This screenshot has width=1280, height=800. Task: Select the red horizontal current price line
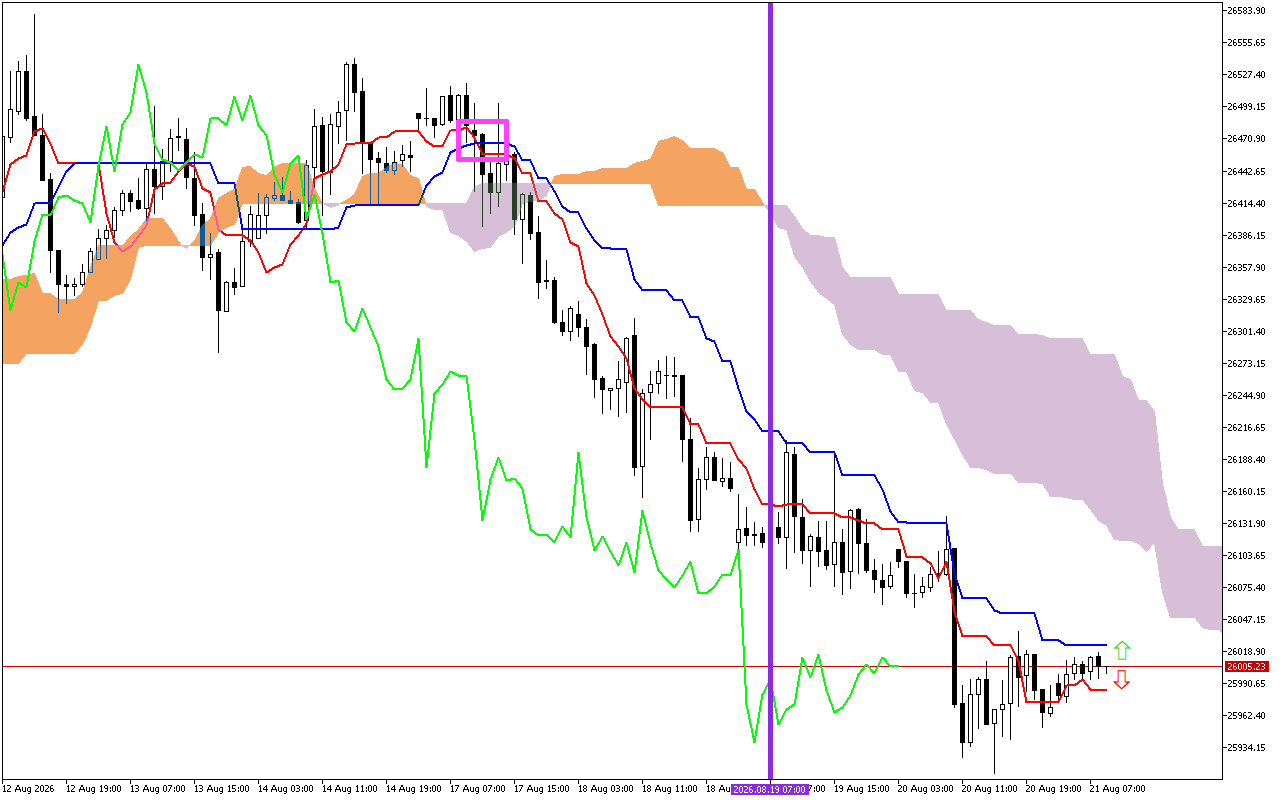click(611, 666)
